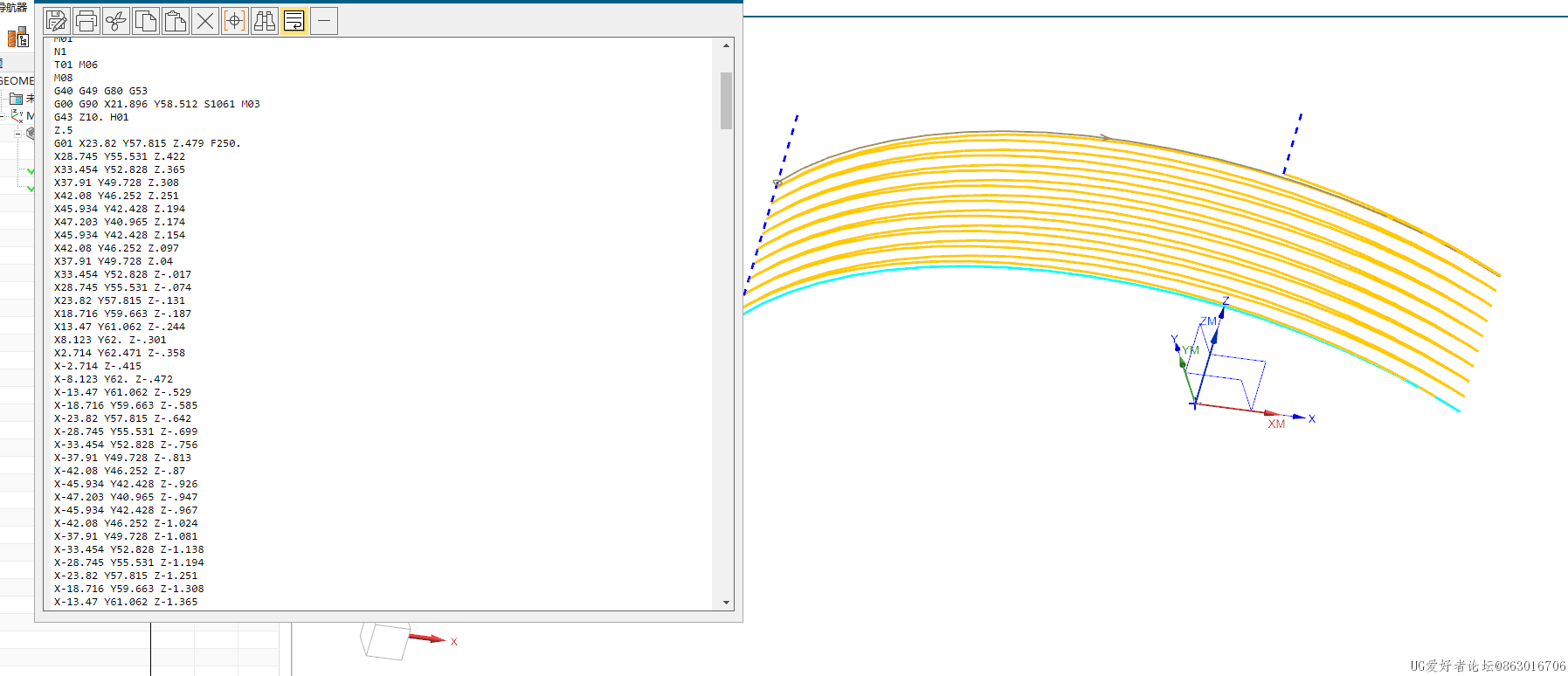Toggle the word wrap icon
Screen dimensions: 1568x676
click(x=294, y=20)
